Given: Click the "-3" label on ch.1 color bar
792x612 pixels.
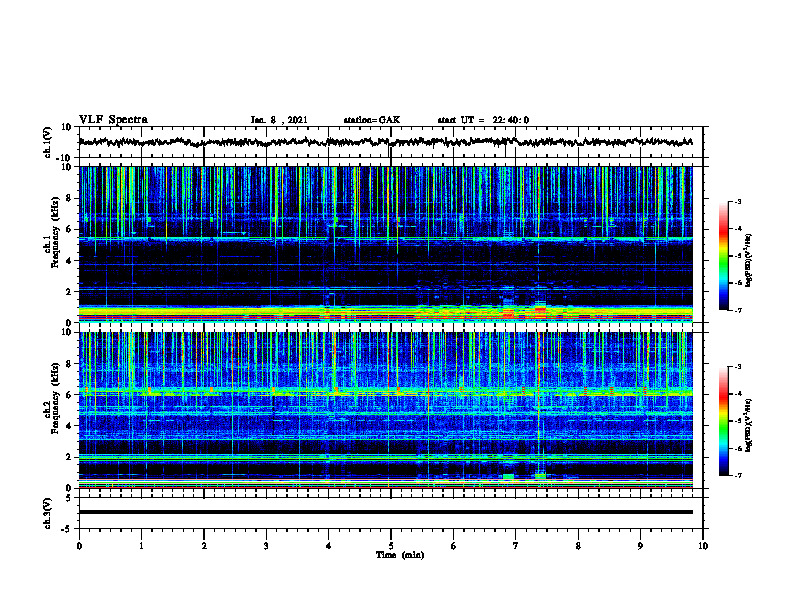Looking at the screenshot, I should coord(738,201).
